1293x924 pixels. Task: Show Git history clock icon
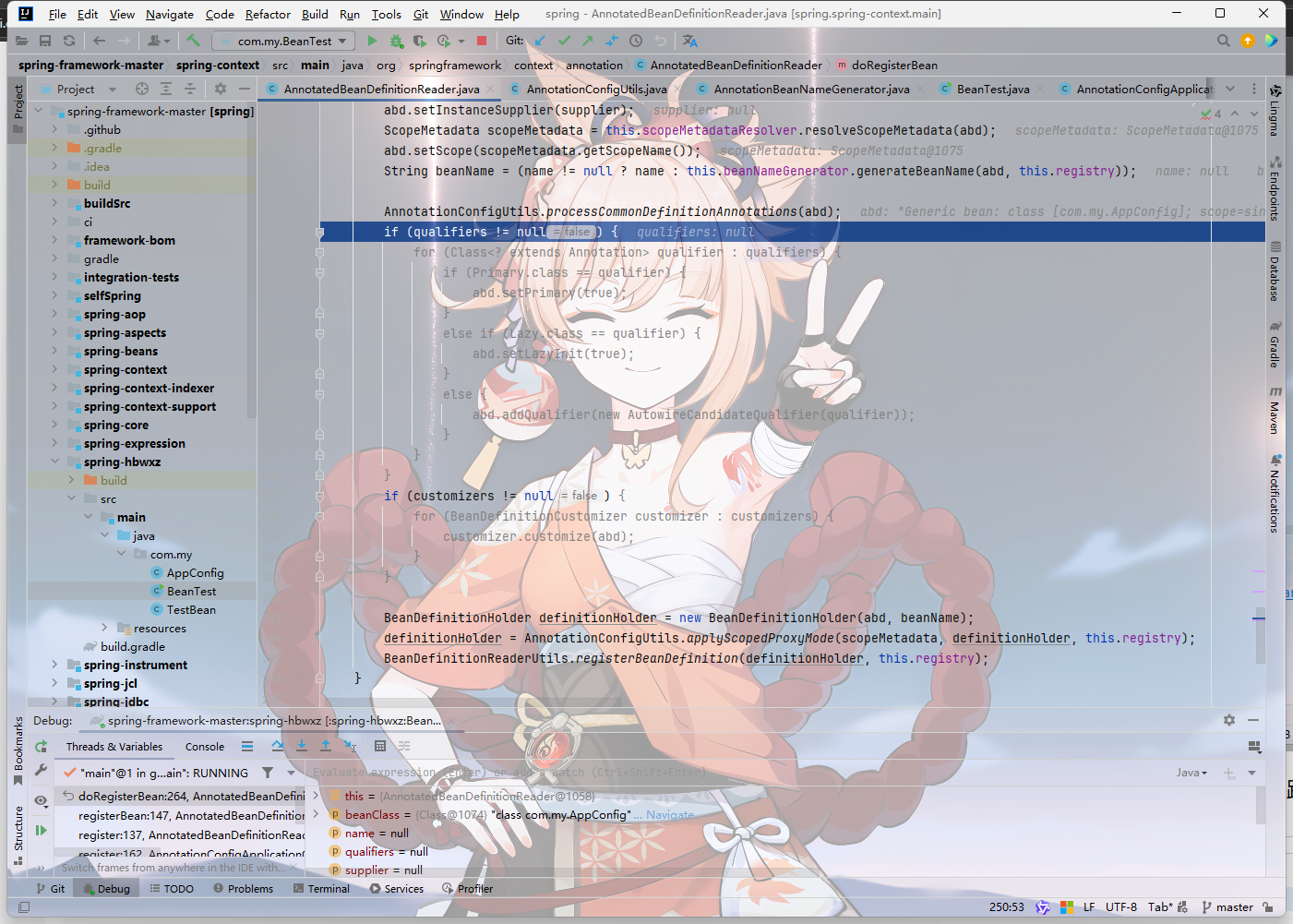(x=636, y=41)
